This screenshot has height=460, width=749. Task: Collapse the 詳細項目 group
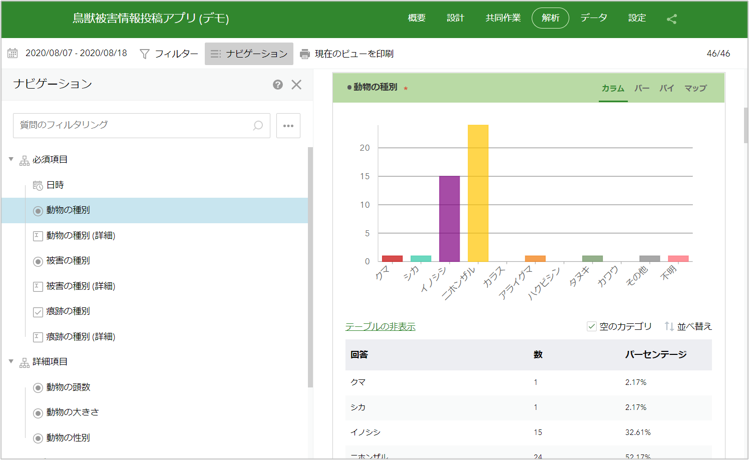tap(11, 362)
